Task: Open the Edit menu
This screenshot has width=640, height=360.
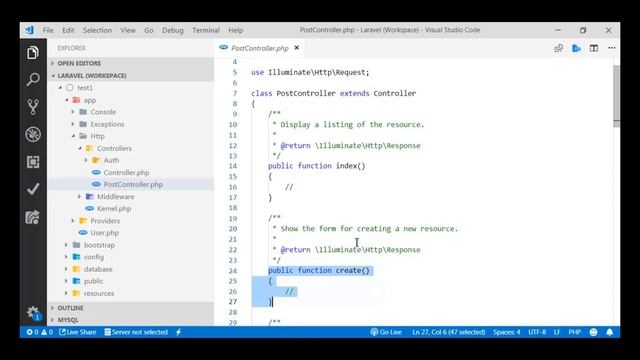Action: coord(68,30)
